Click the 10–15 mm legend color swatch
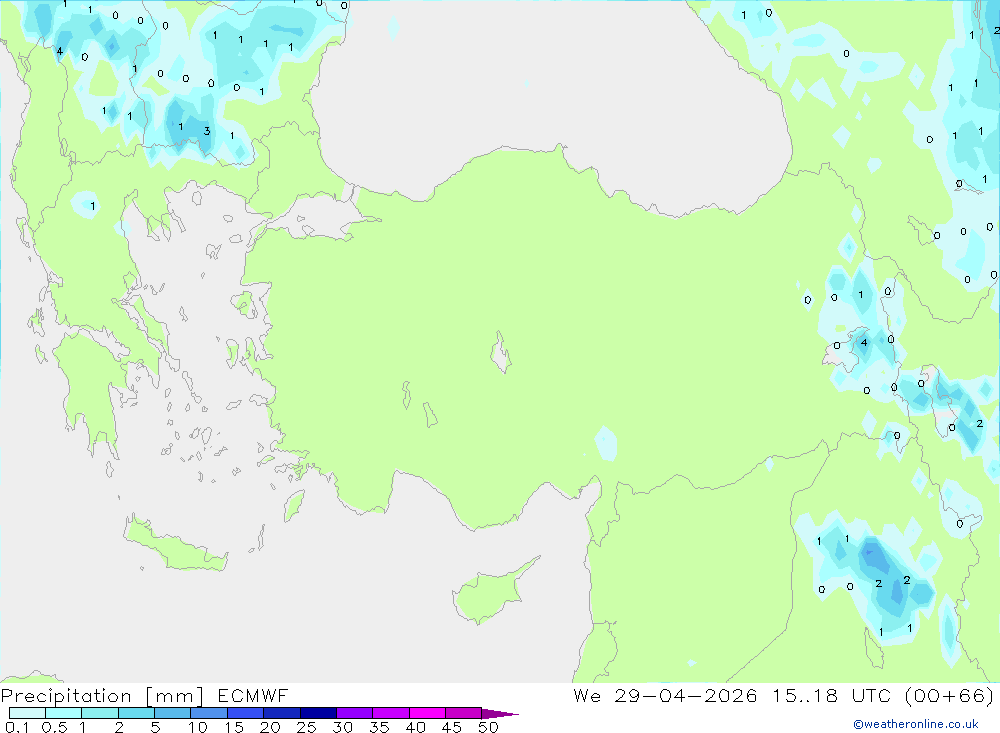Image resolution: width=1000 pixels, height=733 pixels. click(x=209, y=713)
